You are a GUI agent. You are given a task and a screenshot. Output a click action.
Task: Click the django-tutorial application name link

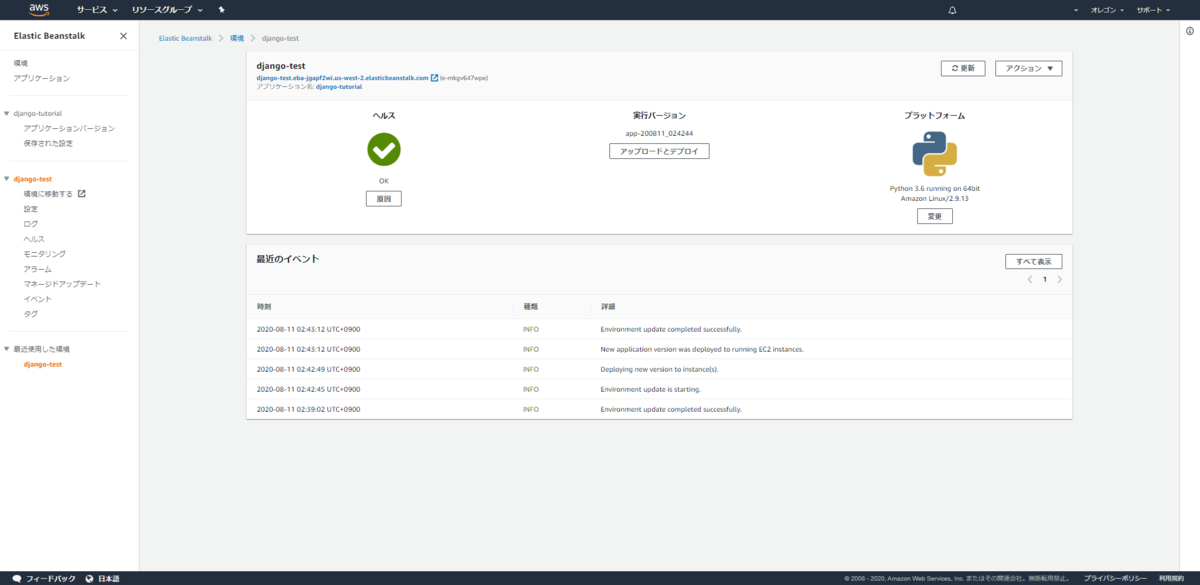coord(339,87)
